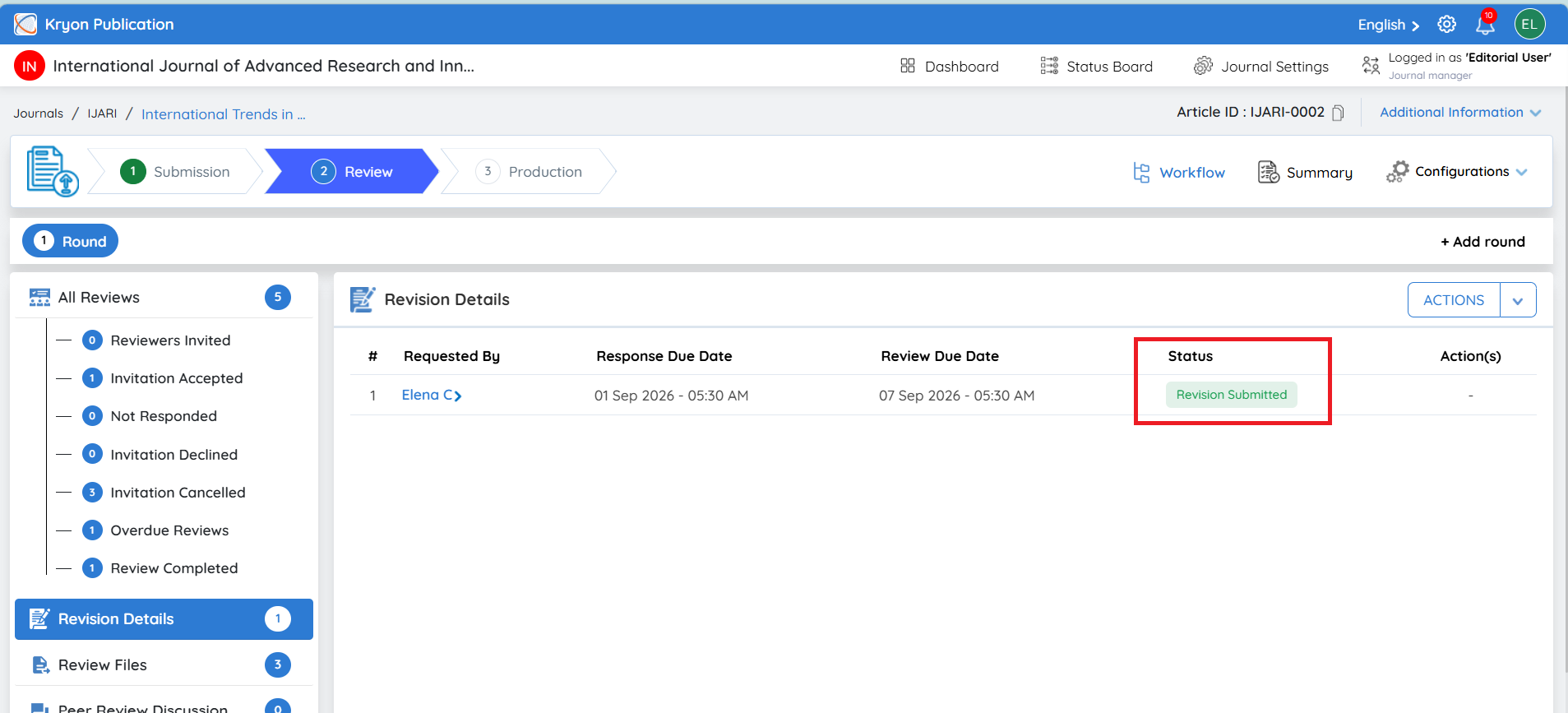Select Overdue Reviews
This screenshot has width=1568, height=713.
pyautogui.click(x=155, y=530)
